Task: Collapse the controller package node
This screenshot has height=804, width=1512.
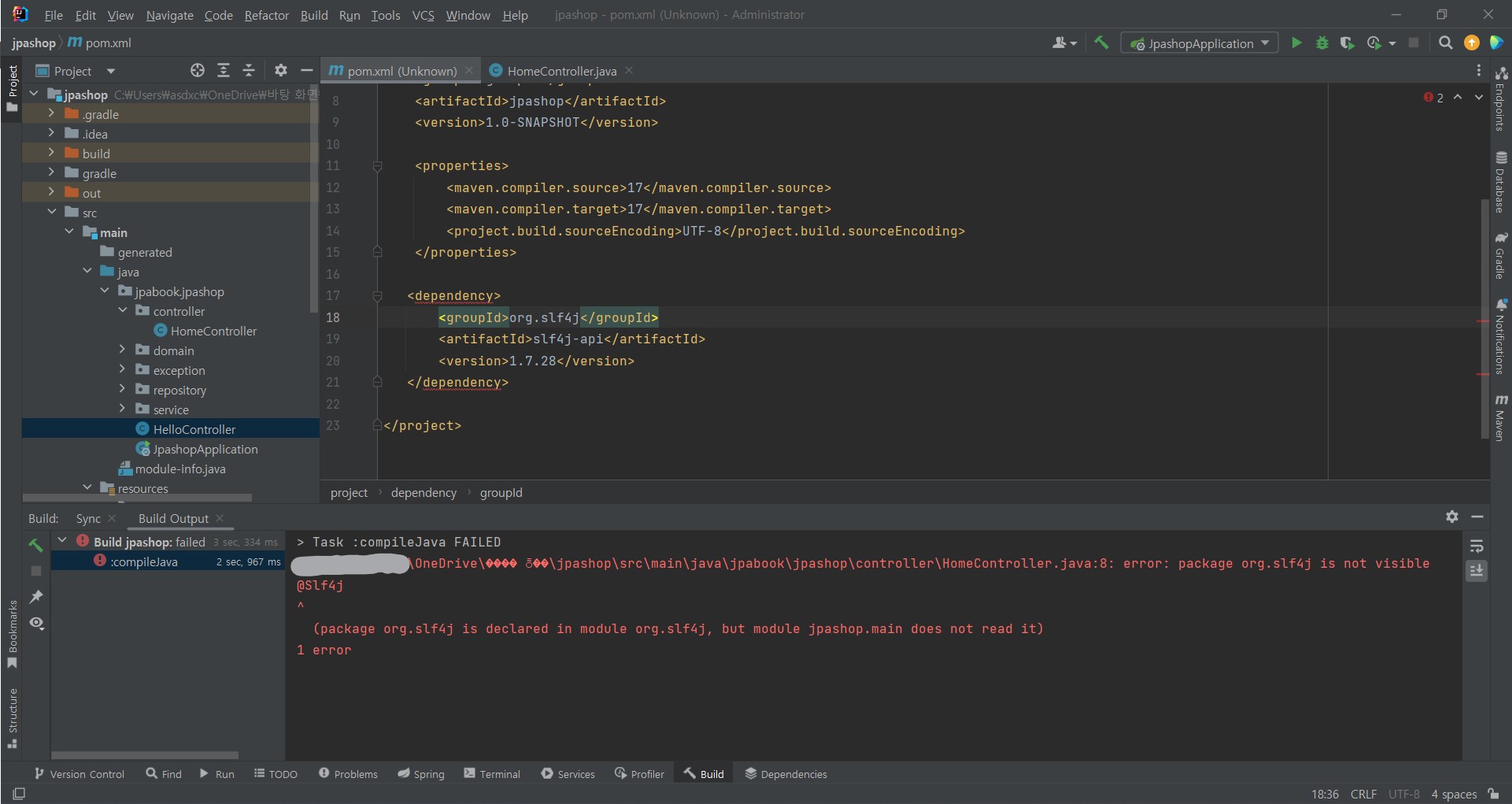Action: (x=122, y=310)
